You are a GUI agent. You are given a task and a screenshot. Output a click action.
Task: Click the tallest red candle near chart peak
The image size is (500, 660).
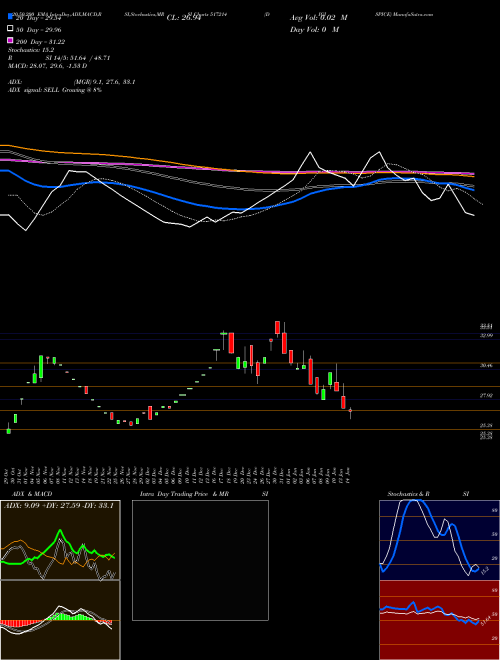click(x=285, y=343)
